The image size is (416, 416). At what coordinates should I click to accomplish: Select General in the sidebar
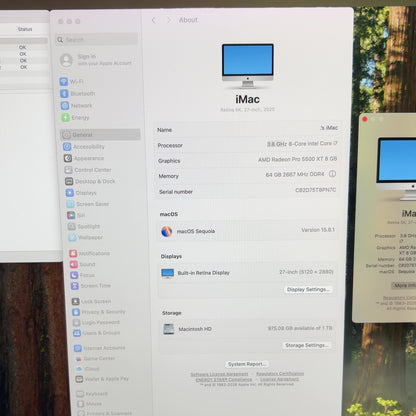click(x=100, y=135)
